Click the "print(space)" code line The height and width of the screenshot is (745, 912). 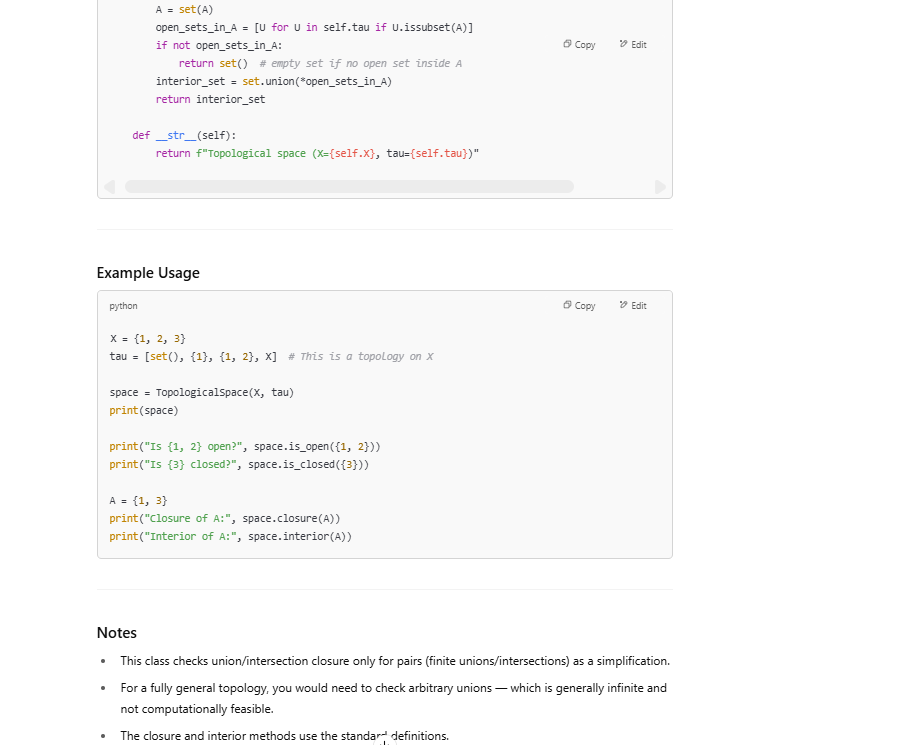point(144,411)
